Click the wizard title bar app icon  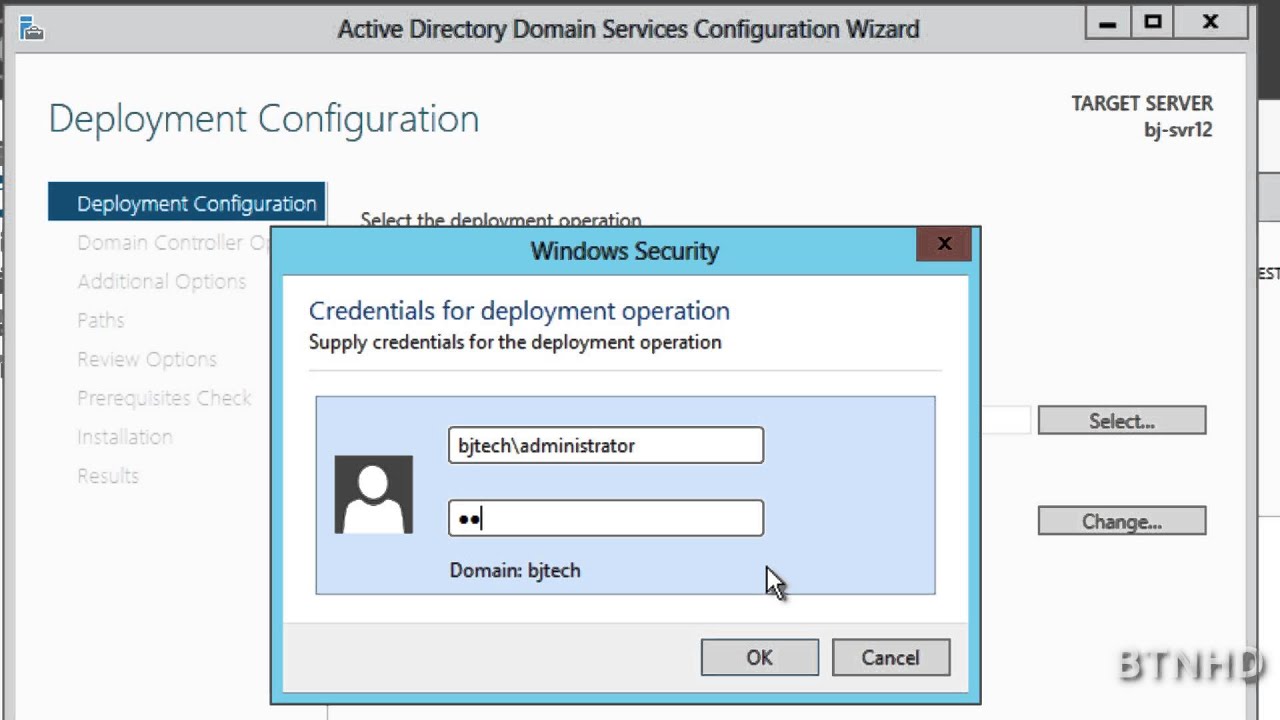[x=31, y=27]
